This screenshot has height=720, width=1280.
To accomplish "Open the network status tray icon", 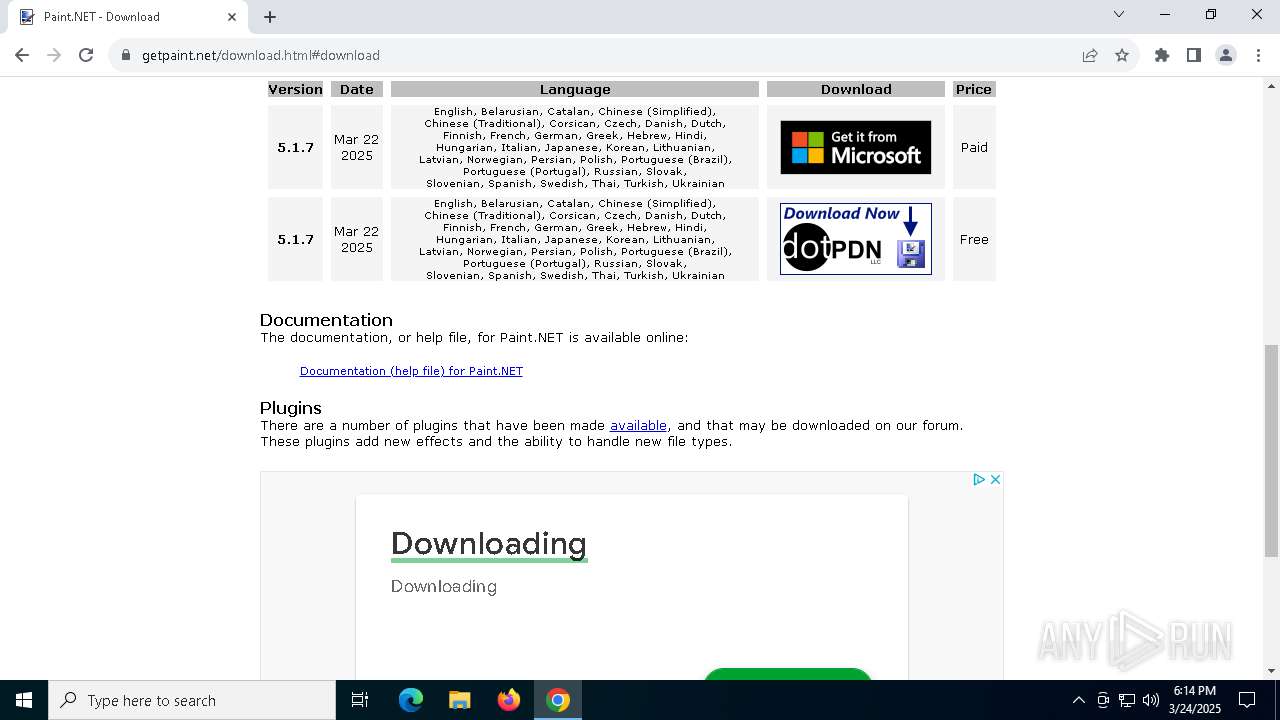I will pyautogui.click(x=1127, y=700).
